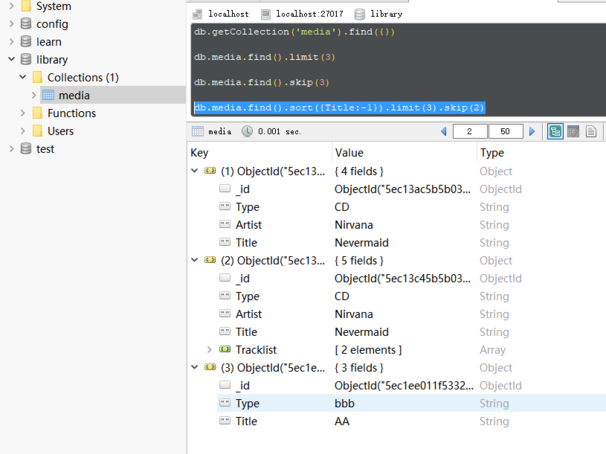The width and height of the screenshot is (606, 454).
Task: Collapse result document (2)
Action: tap(195, 260)
